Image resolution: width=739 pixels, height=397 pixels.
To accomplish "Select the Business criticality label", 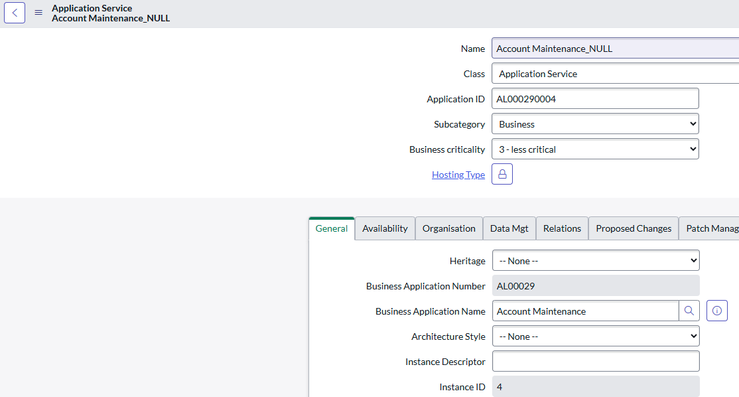I will coord(447,149).
